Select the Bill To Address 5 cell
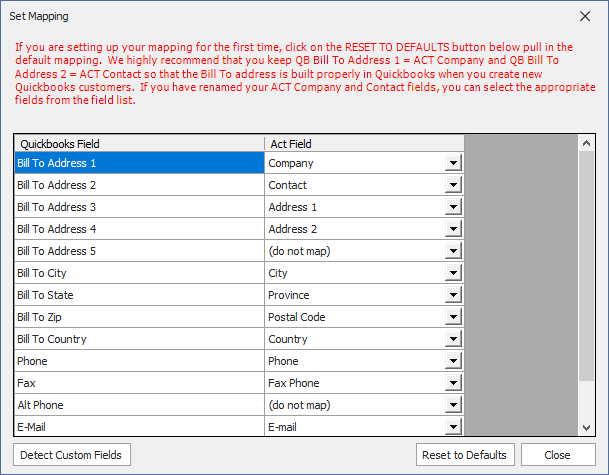Image resolution: width=609 pixels, height=475 pixels. (x=139, y=251)
